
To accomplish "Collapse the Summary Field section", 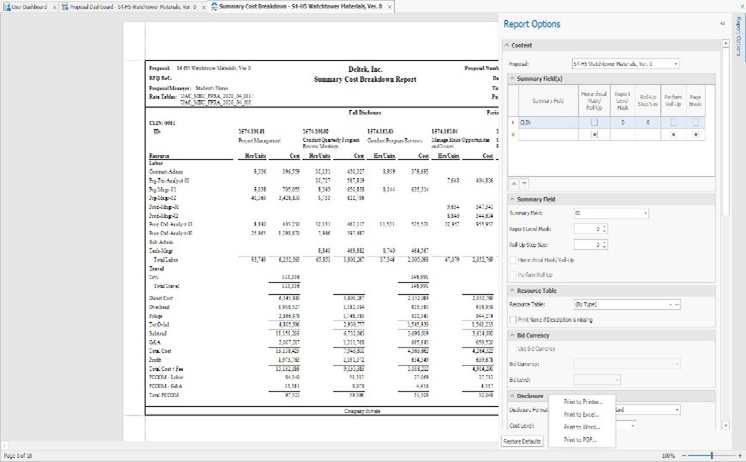I will 512,199.
